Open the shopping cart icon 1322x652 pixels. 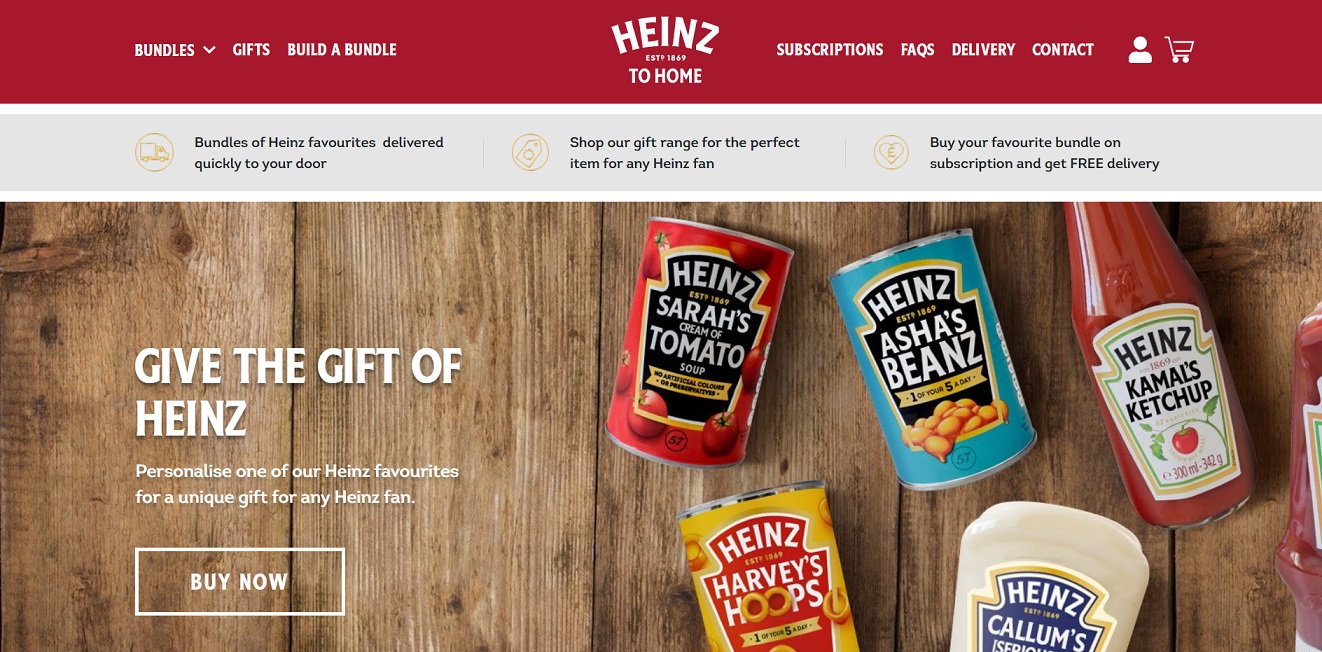click(1179, 50)
